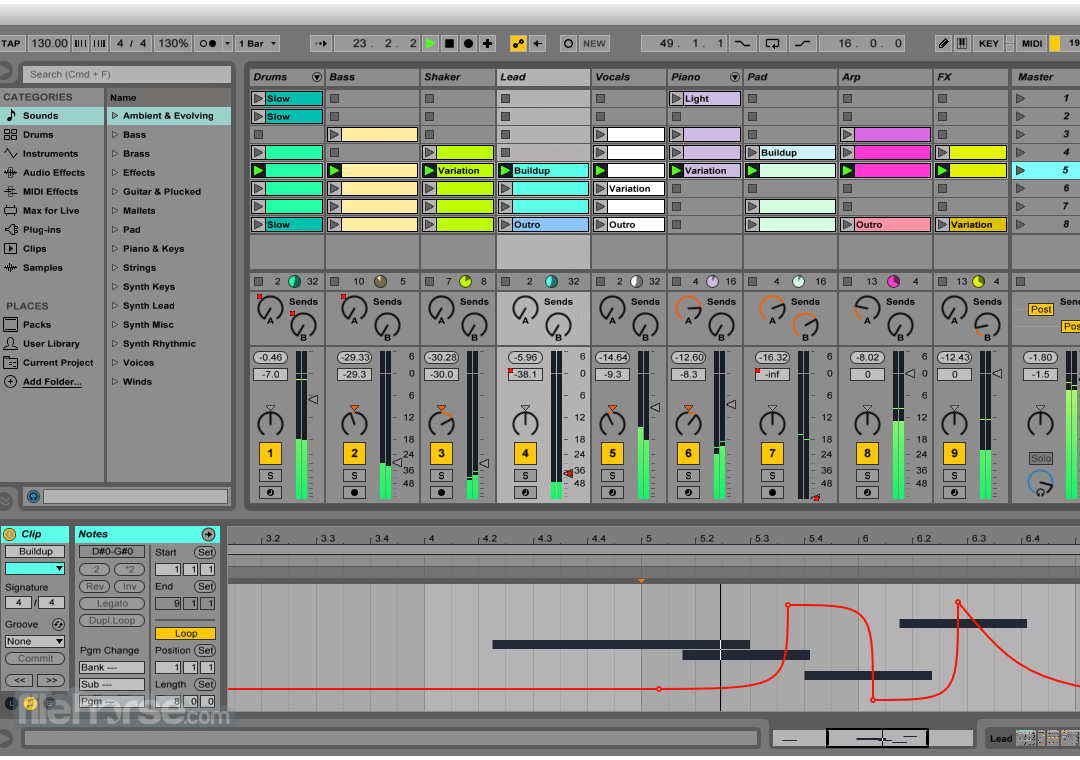The height and width of the screenshot is (760, 1080).
Task: Activate Key map mode
Action: (989, 43)
